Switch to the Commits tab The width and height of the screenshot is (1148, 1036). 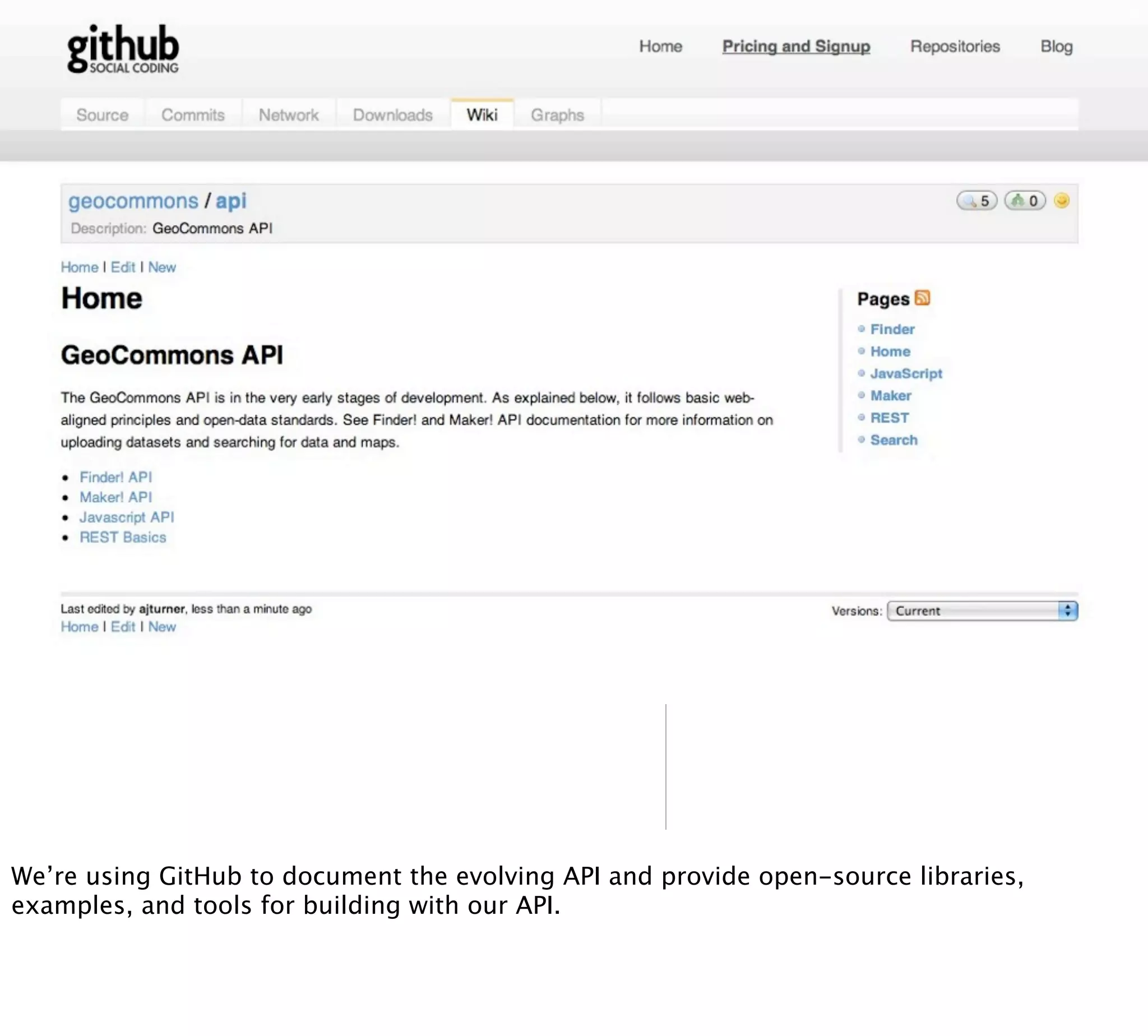click(x=193, y=115)
